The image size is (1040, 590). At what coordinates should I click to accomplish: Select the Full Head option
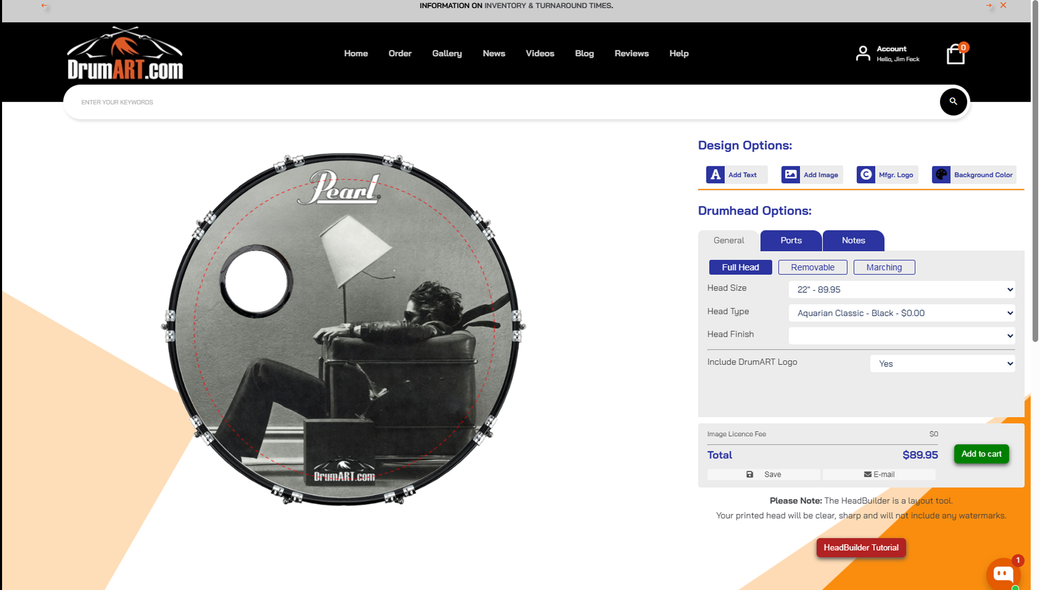click(740, 267)
